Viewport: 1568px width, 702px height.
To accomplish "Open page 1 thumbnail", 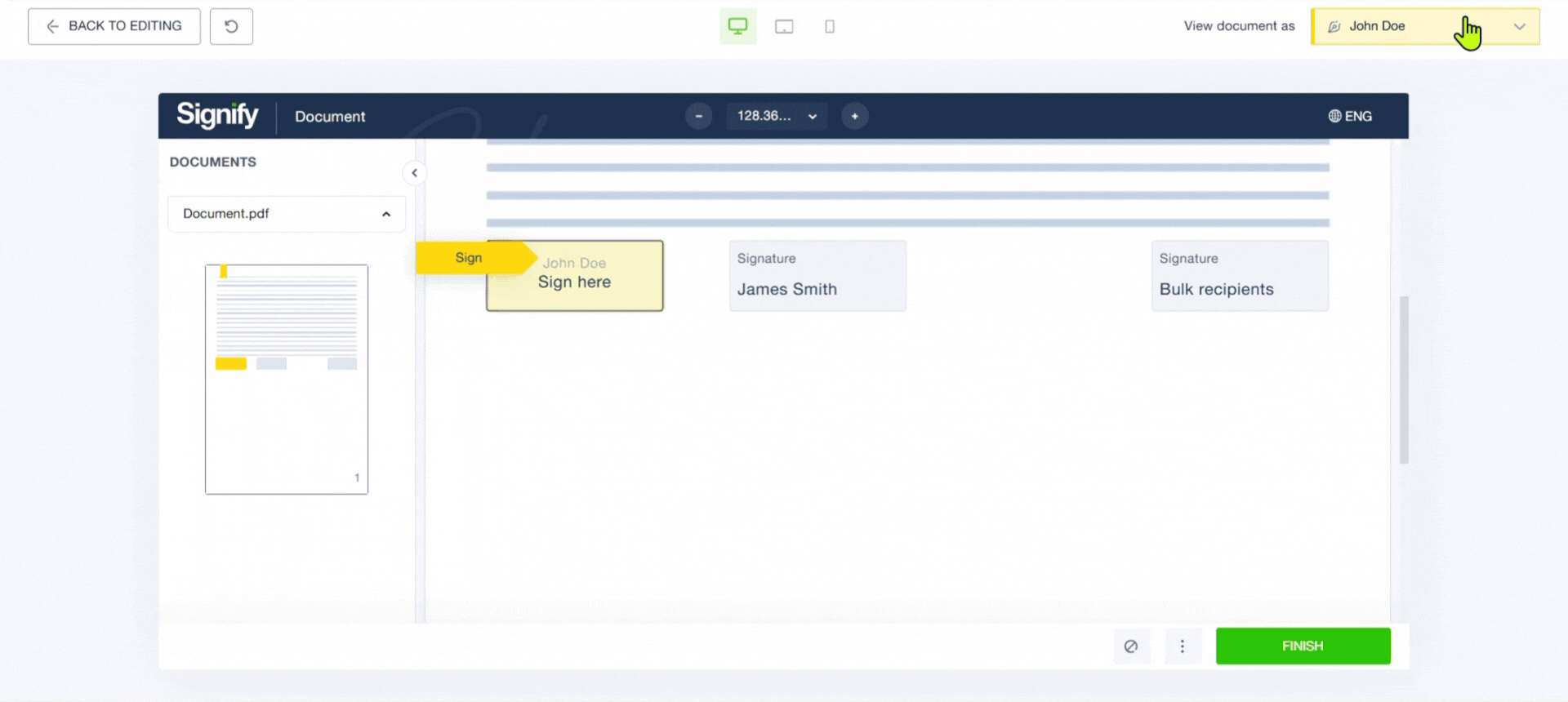I will 287,380.
